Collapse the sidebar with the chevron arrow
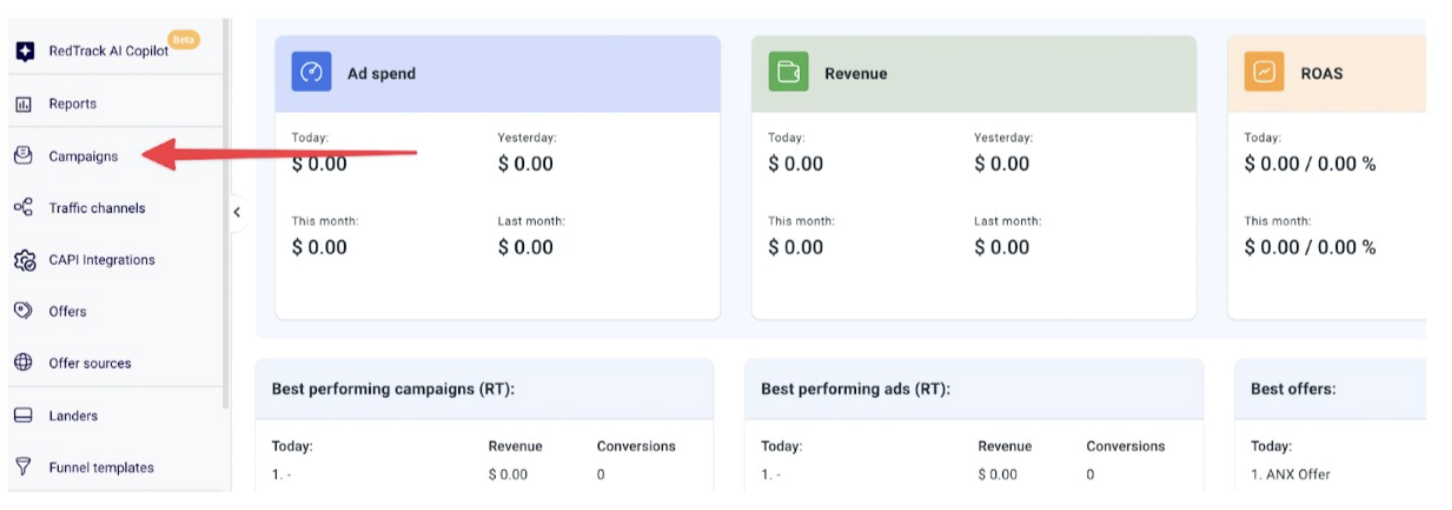This screenshot has height=510, width=1452. click(x=237, y=212)
